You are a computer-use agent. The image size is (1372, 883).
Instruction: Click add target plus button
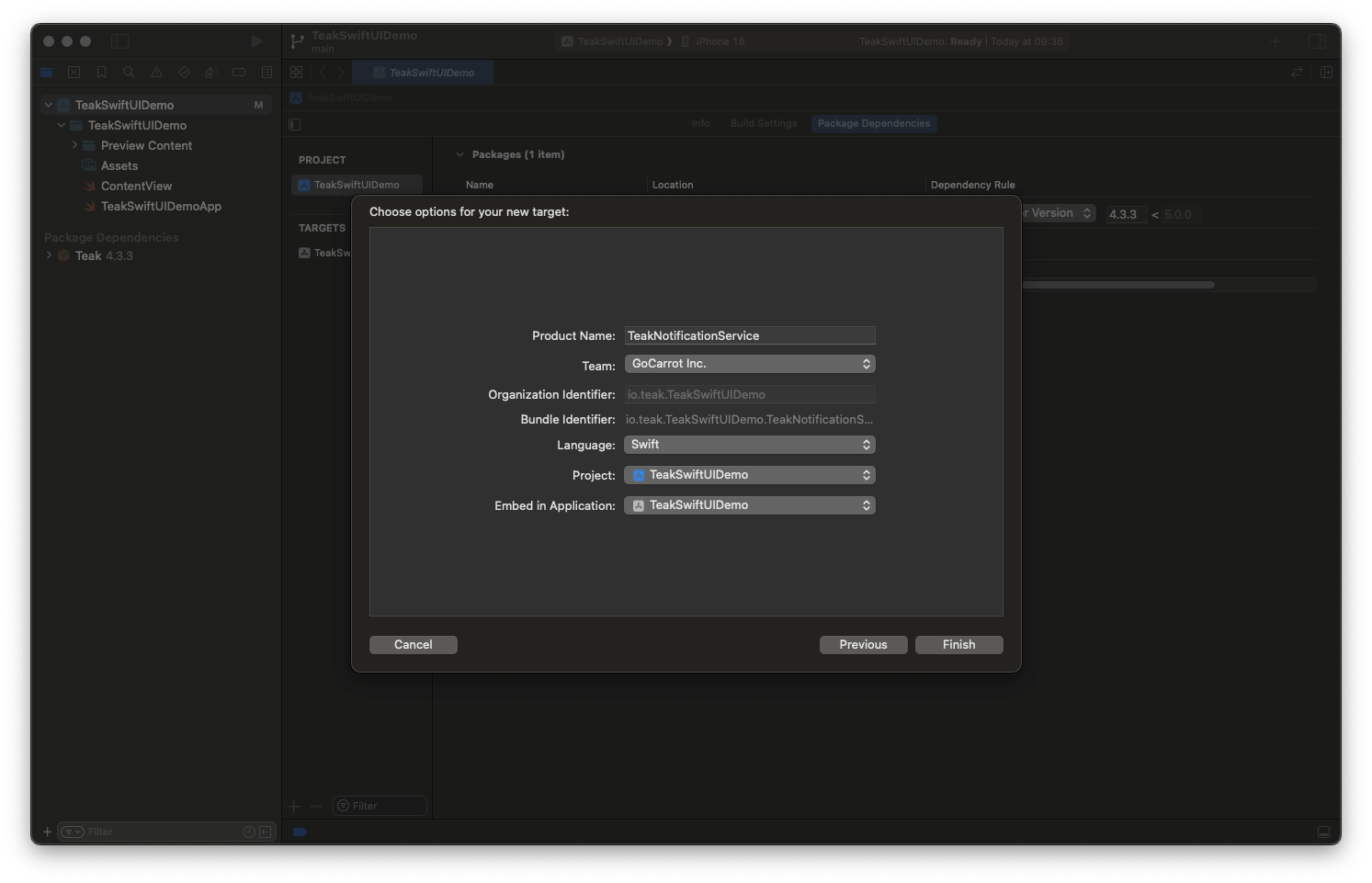294,806
